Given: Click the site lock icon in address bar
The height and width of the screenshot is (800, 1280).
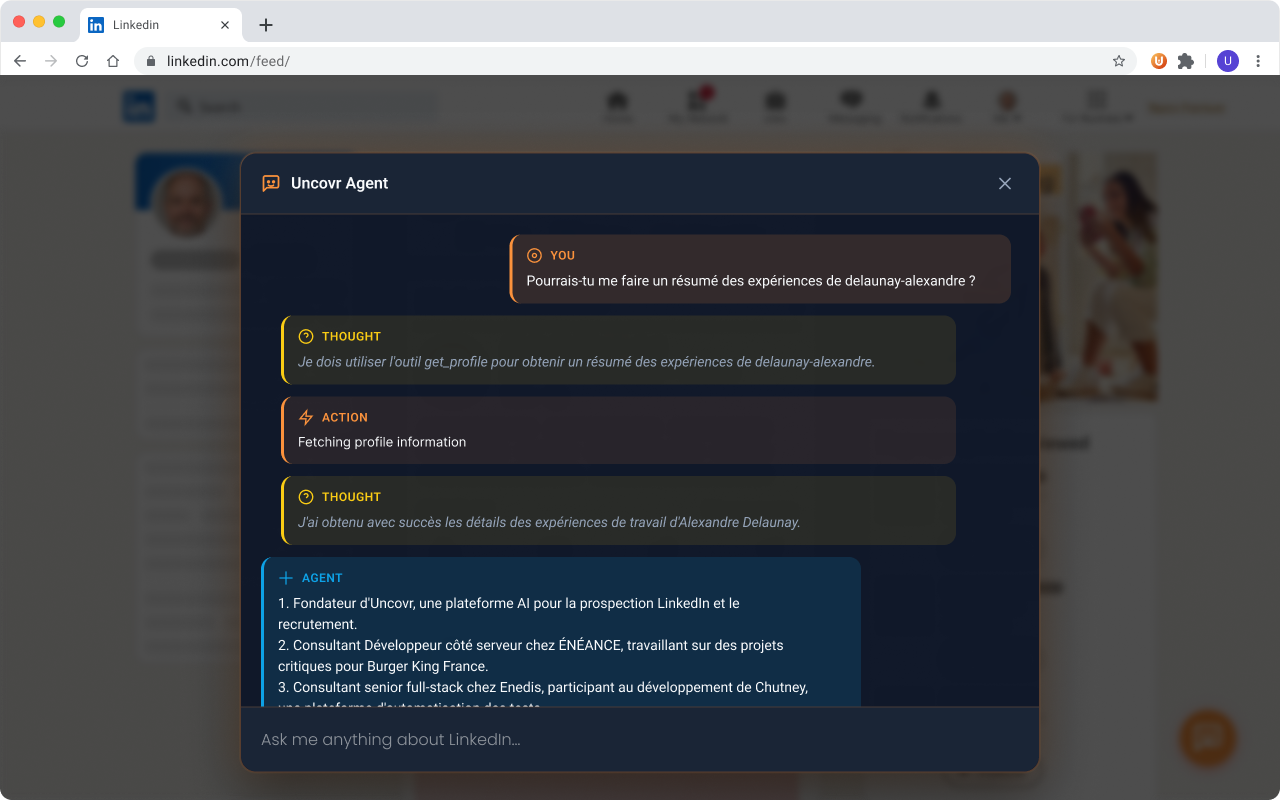Looking at the screenshot, I should [151, 61].
